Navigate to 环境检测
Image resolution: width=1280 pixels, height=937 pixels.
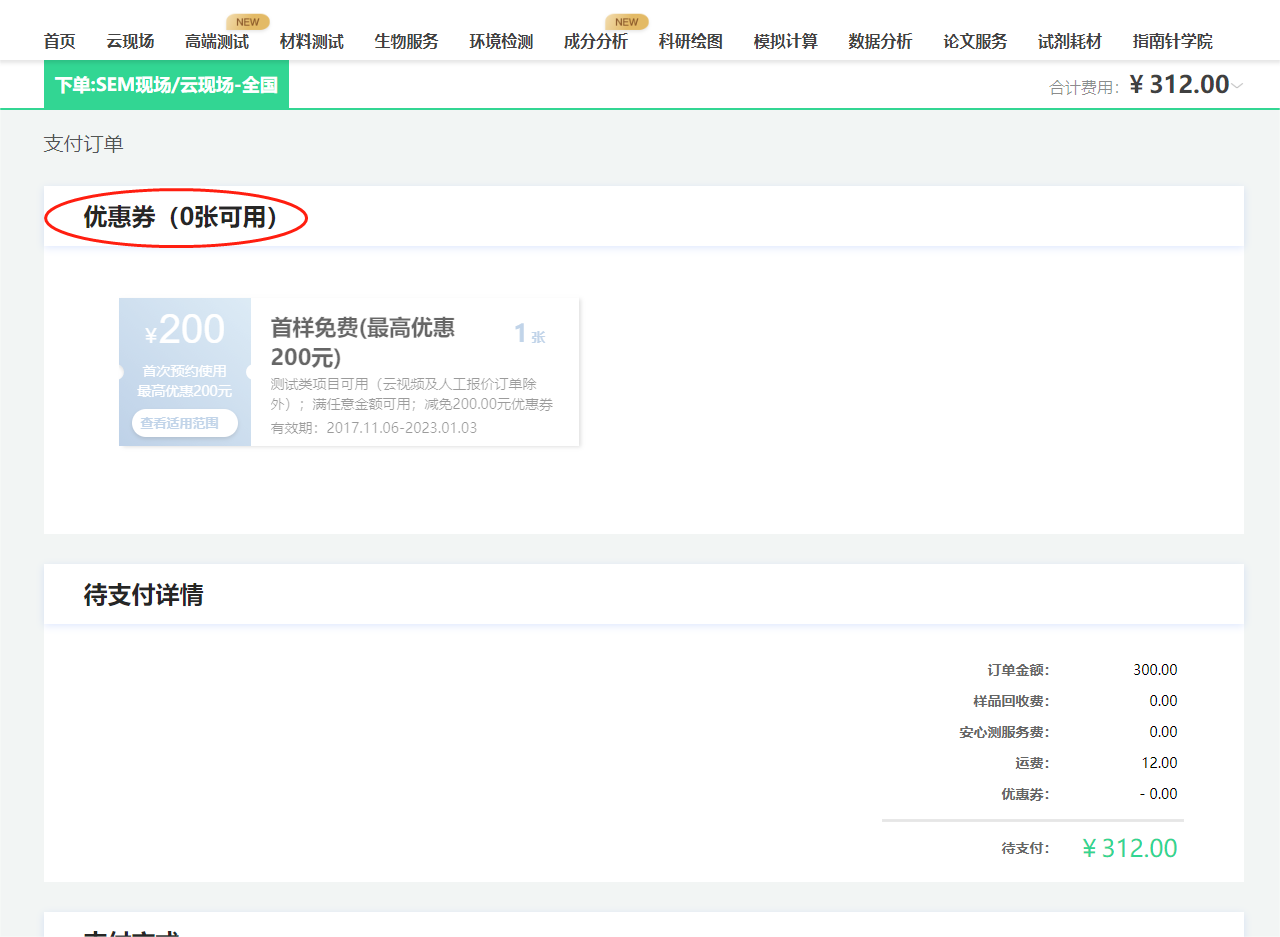click(x=501, y=41)
